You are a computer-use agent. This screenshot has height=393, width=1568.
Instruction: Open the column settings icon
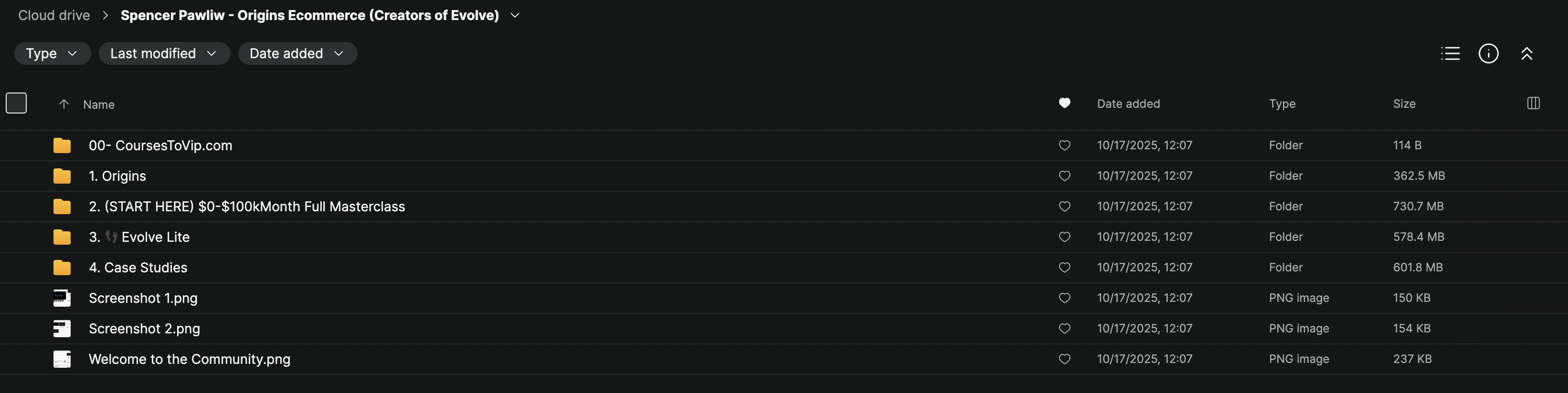coord(1533,103)
